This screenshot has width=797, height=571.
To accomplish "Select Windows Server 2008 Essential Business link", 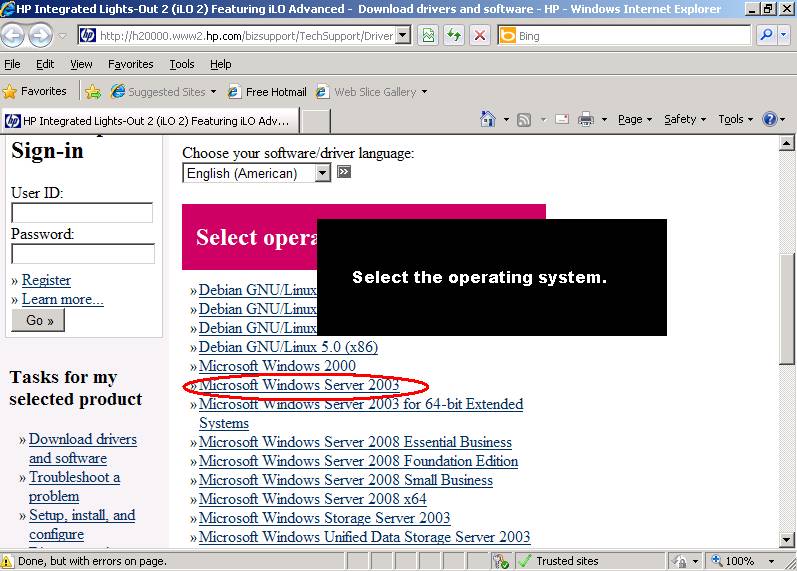I will click(x=355, y=442).
